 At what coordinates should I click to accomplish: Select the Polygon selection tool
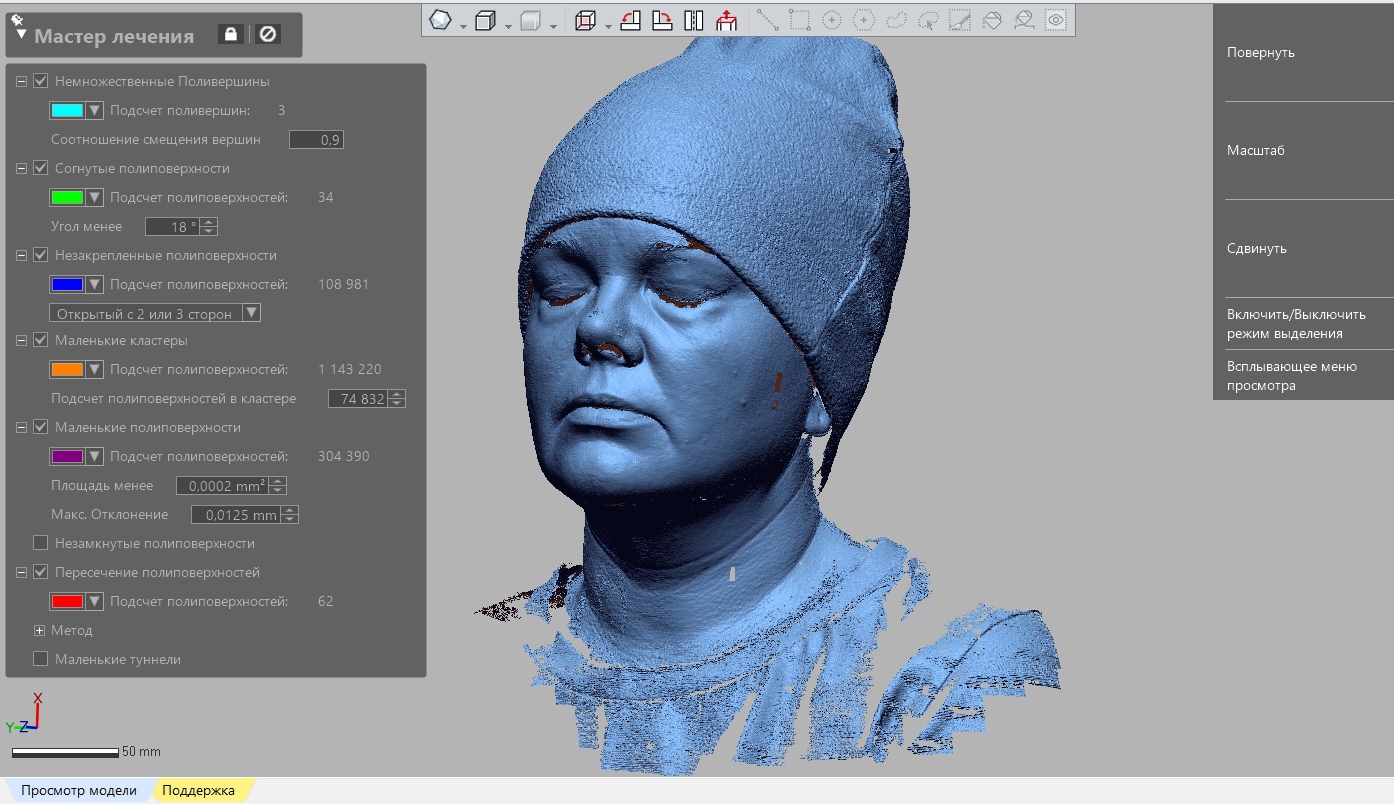coord(863,19)
